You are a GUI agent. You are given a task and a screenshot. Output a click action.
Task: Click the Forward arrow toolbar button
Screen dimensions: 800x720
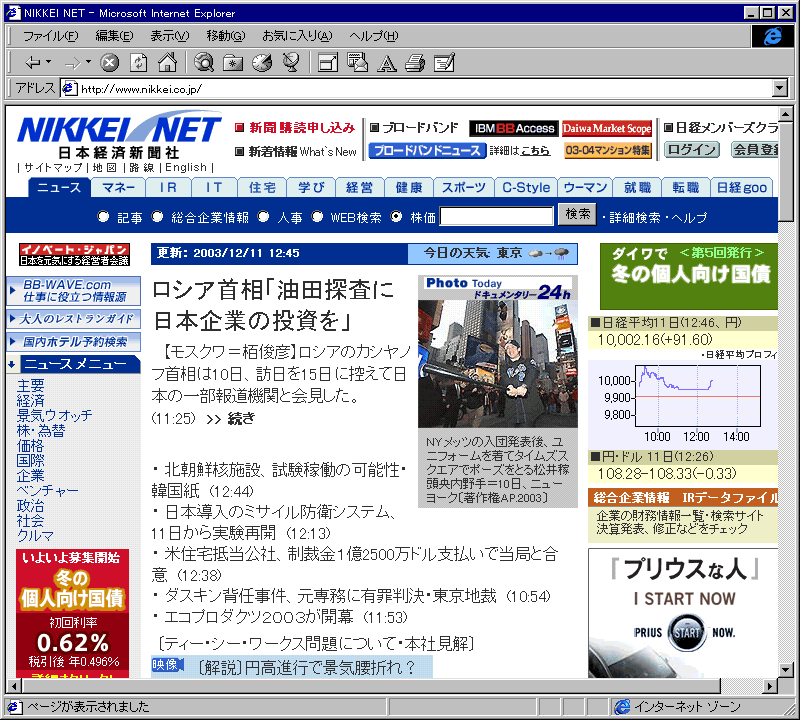pyautogui.click(x=72, y=63)
